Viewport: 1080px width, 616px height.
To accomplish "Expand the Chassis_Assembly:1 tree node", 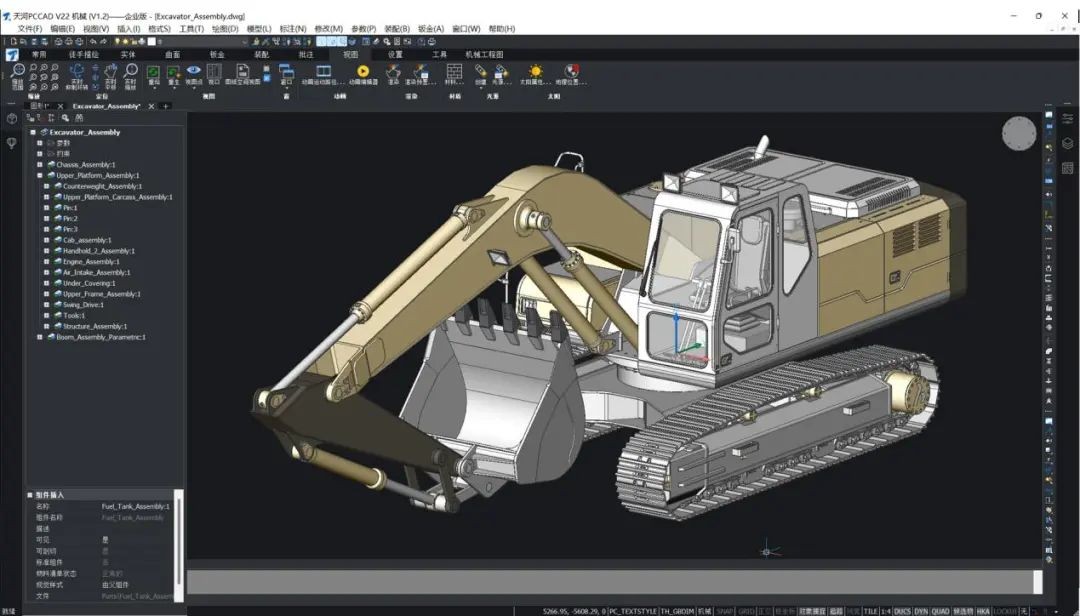I will (x=39, y=164).
